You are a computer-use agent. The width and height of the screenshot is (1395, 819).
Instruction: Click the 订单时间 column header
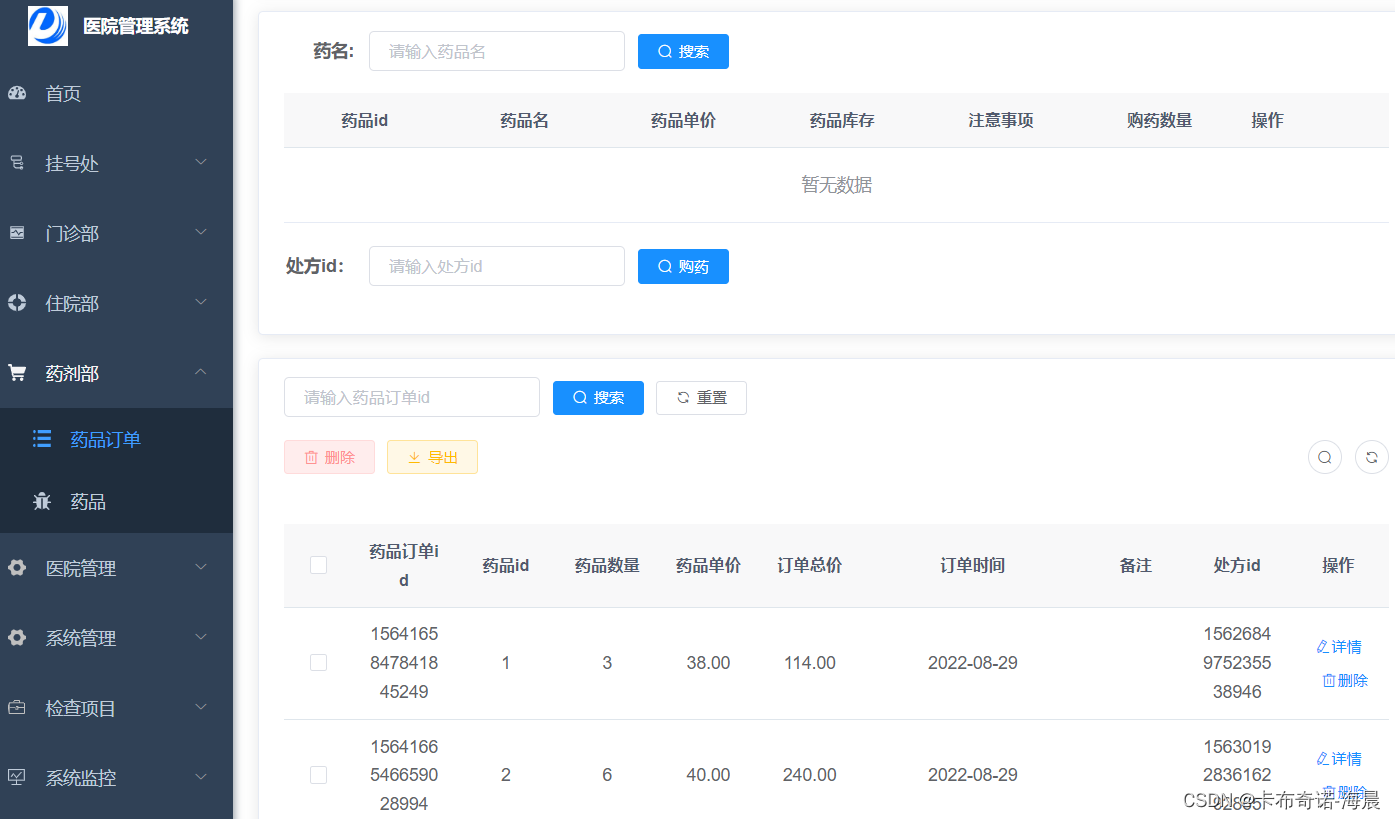pyautogui.click(x=973, y=565)
